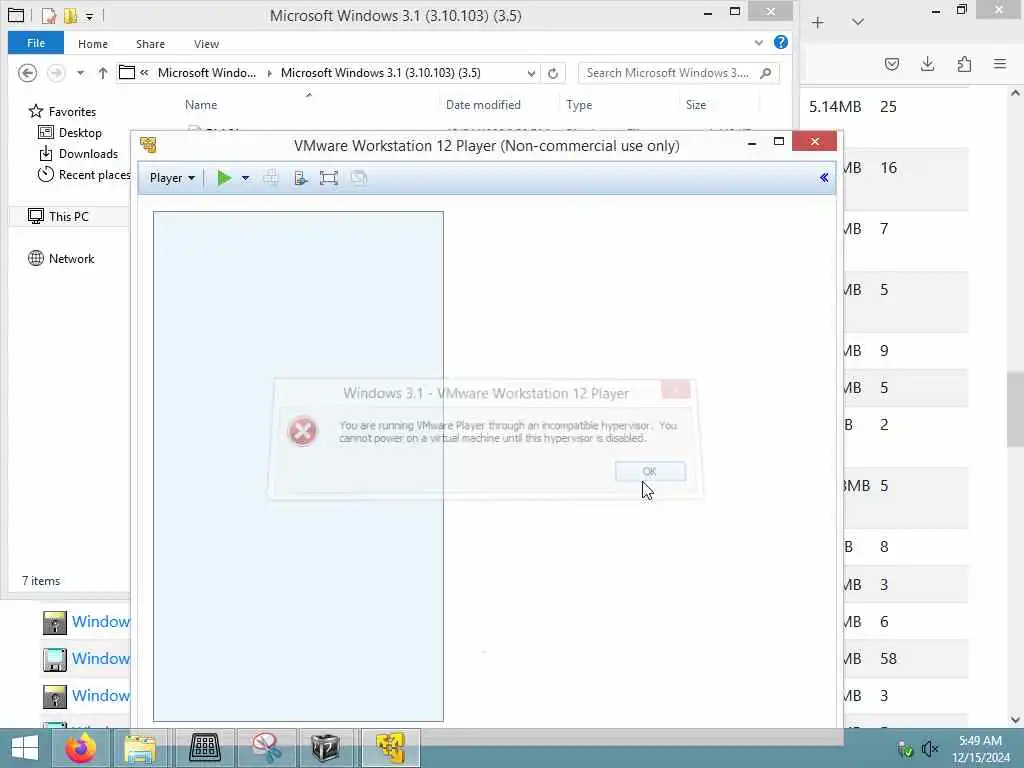The width and height of the screenshot is (1024, 768).
Task: Close the Windows 3.1 error dialog
Action: coord(675,389)
